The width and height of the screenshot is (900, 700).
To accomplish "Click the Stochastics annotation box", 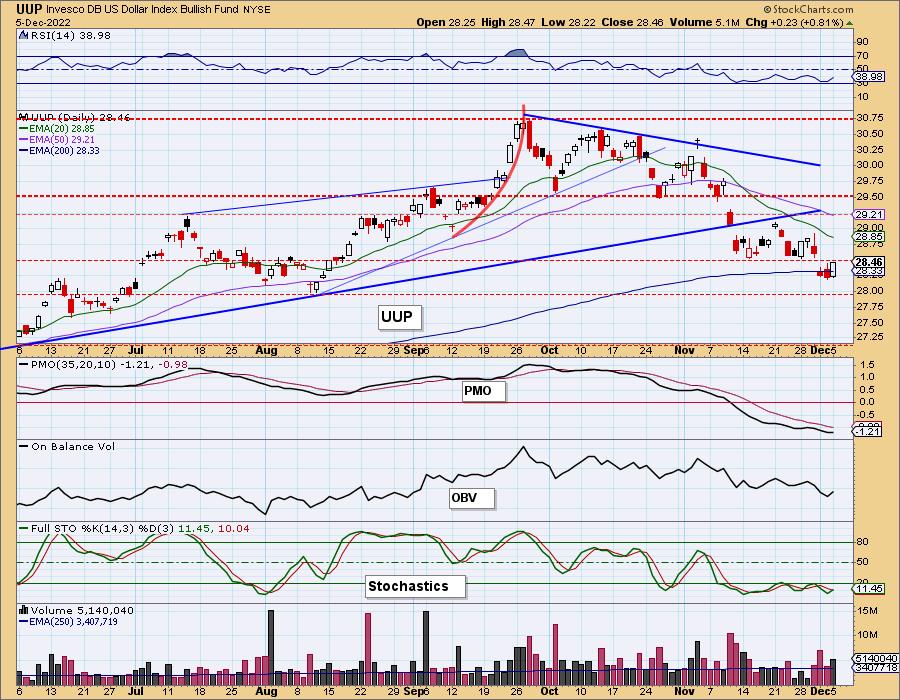I will click(x=415, y=586).
